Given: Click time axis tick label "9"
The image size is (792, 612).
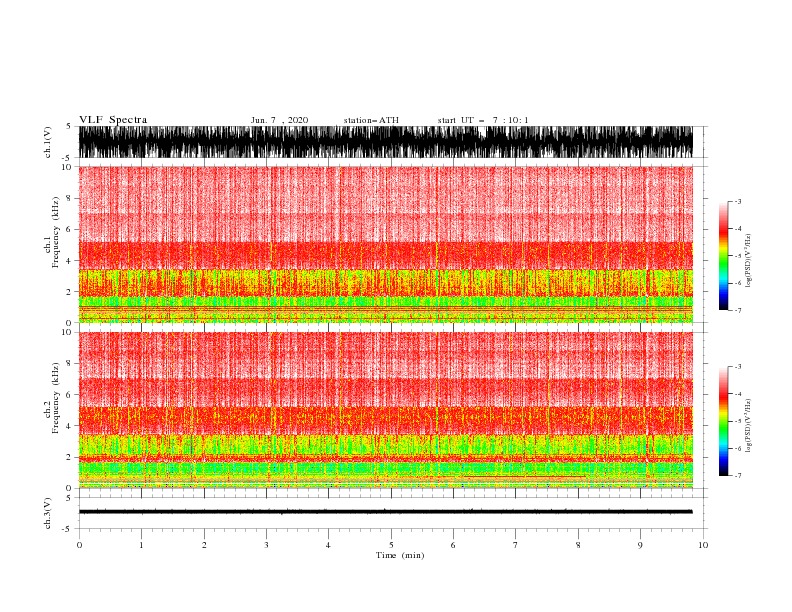Looking at the screenshot, I should coord(640,545).
